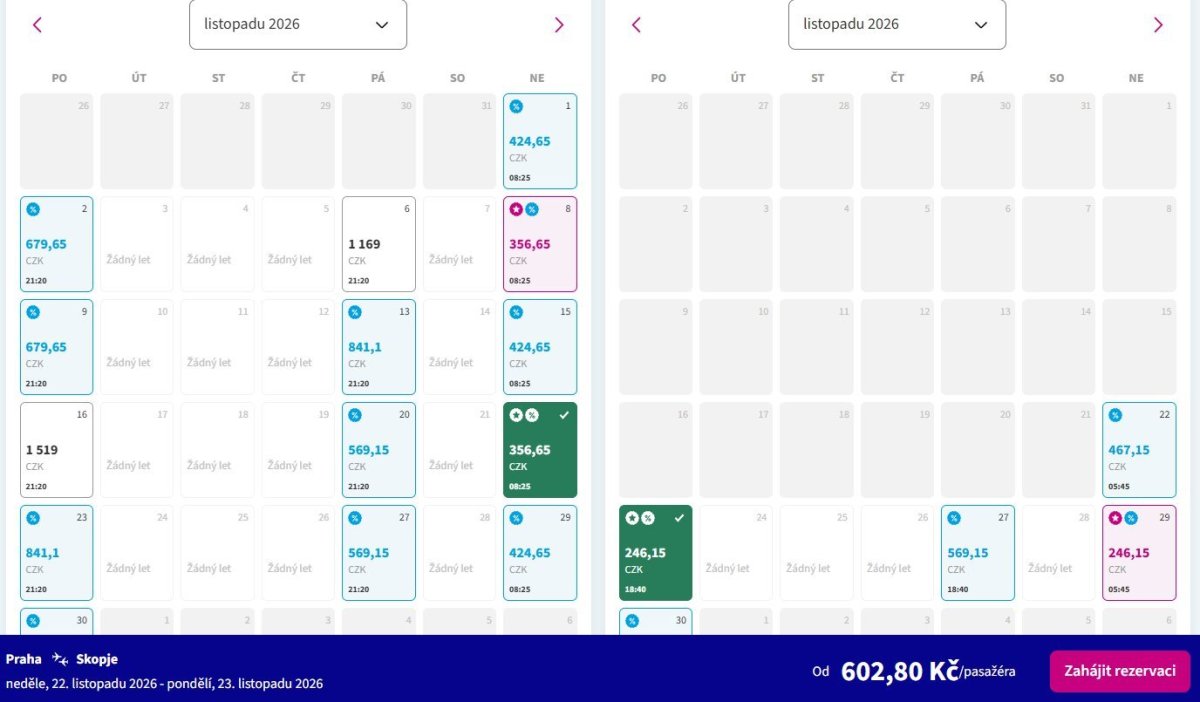Select outbound November 13 flight for 841,1 CZK

pos(379,347)
